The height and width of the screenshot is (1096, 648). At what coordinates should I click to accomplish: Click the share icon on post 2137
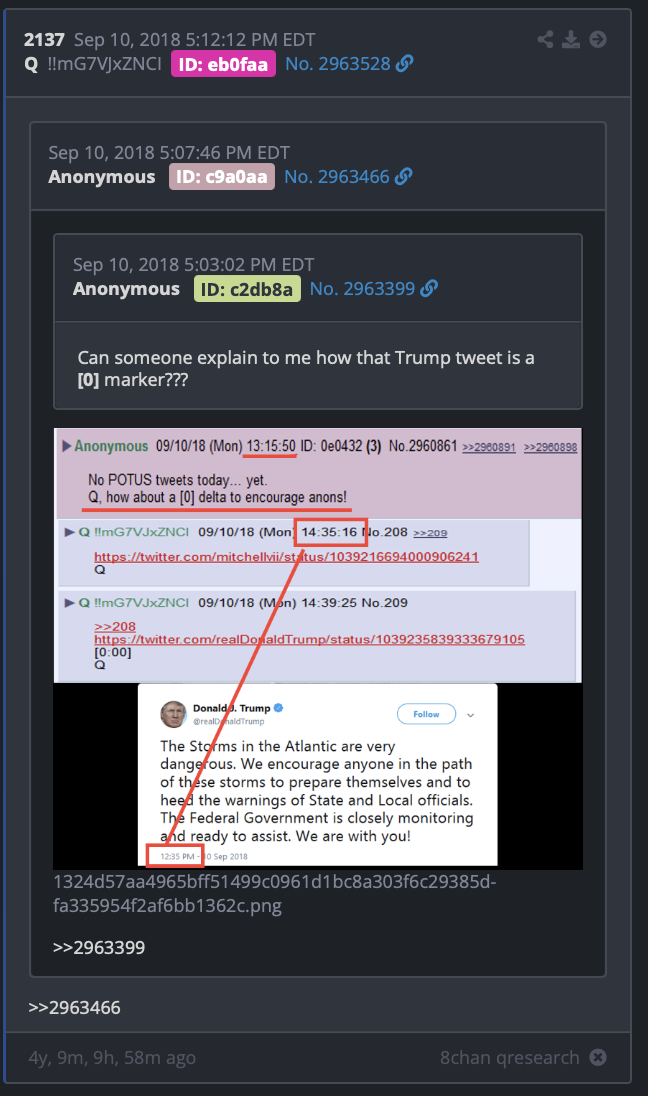point(545,39)
